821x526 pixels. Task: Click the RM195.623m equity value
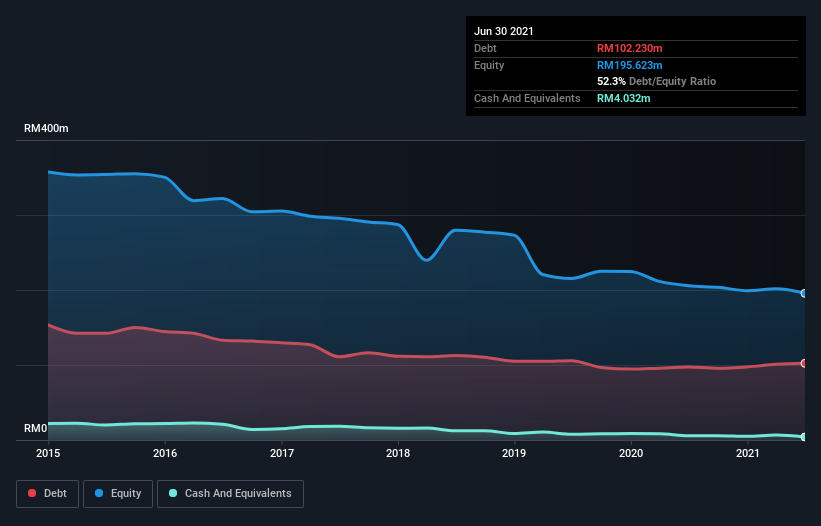(629, 65)
